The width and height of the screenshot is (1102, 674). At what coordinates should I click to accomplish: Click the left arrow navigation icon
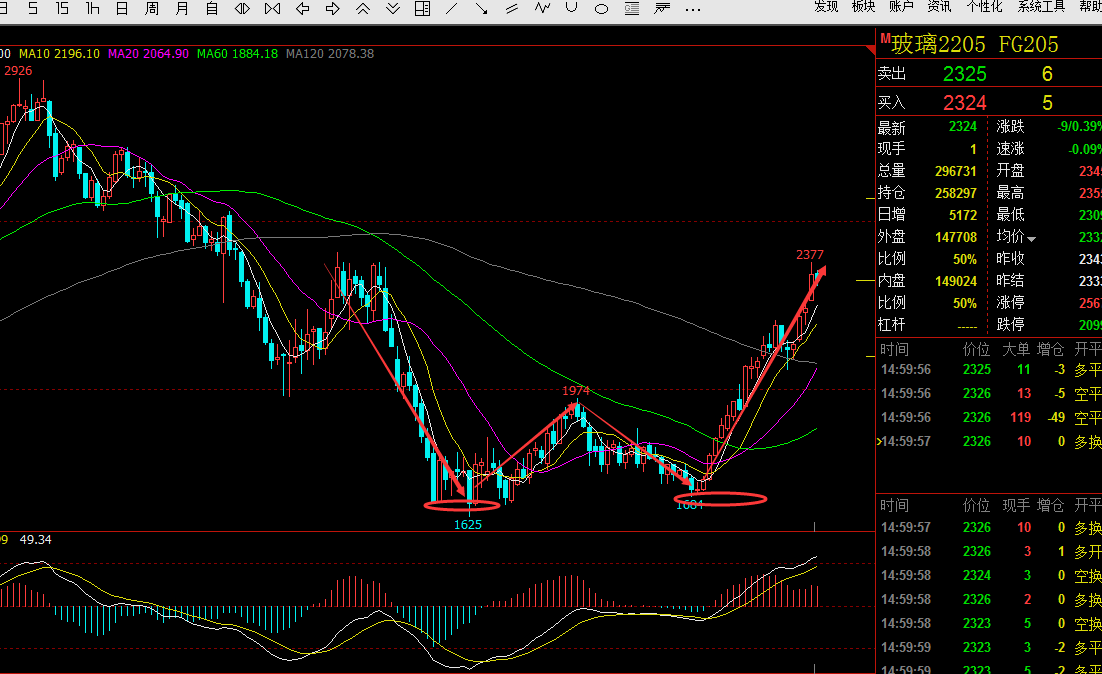point(303,8)
